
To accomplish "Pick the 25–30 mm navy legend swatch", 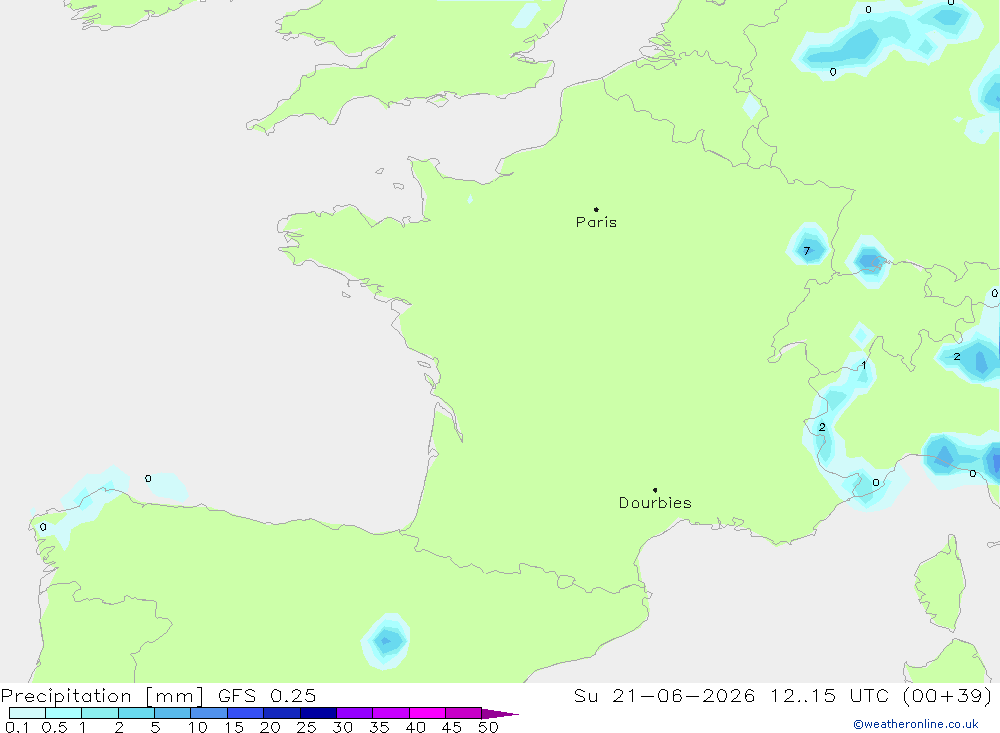I will click(318, 713).
